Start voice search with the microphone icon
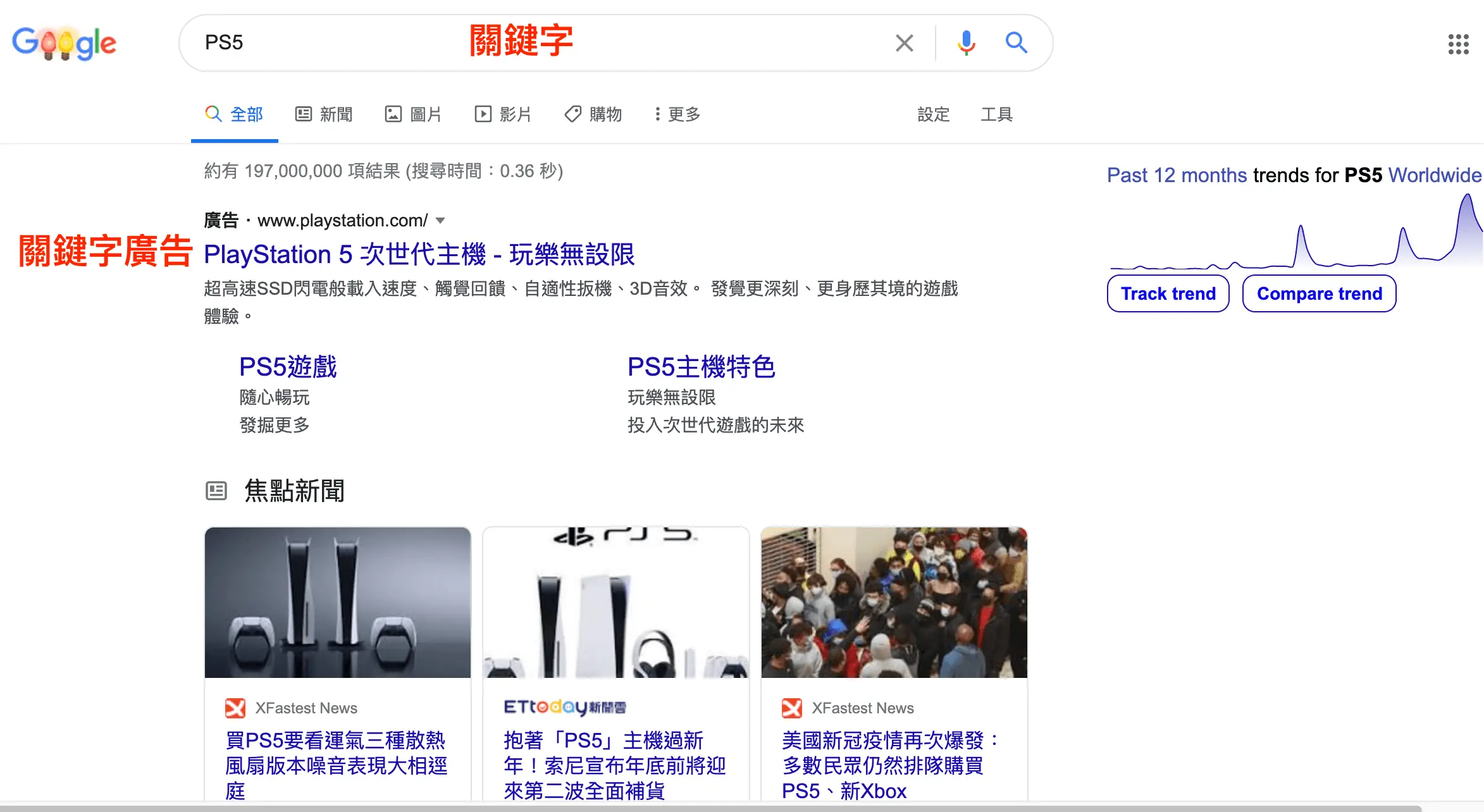The width and height of the screenshot is (1484, 812). (966, 43)
